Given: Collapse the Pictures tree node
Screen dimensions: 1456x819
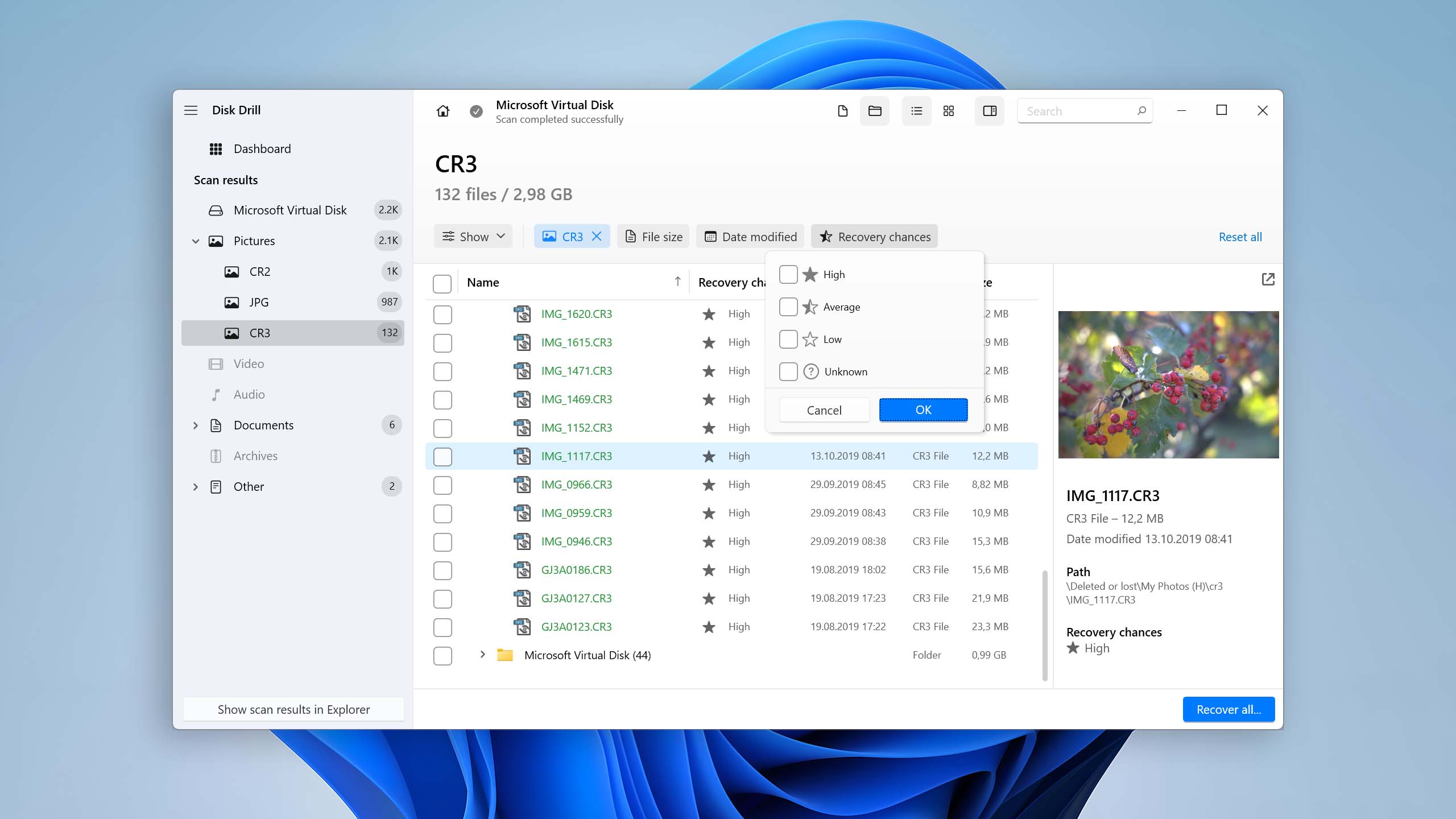Looking at the screenshot, I should (195, 241).
